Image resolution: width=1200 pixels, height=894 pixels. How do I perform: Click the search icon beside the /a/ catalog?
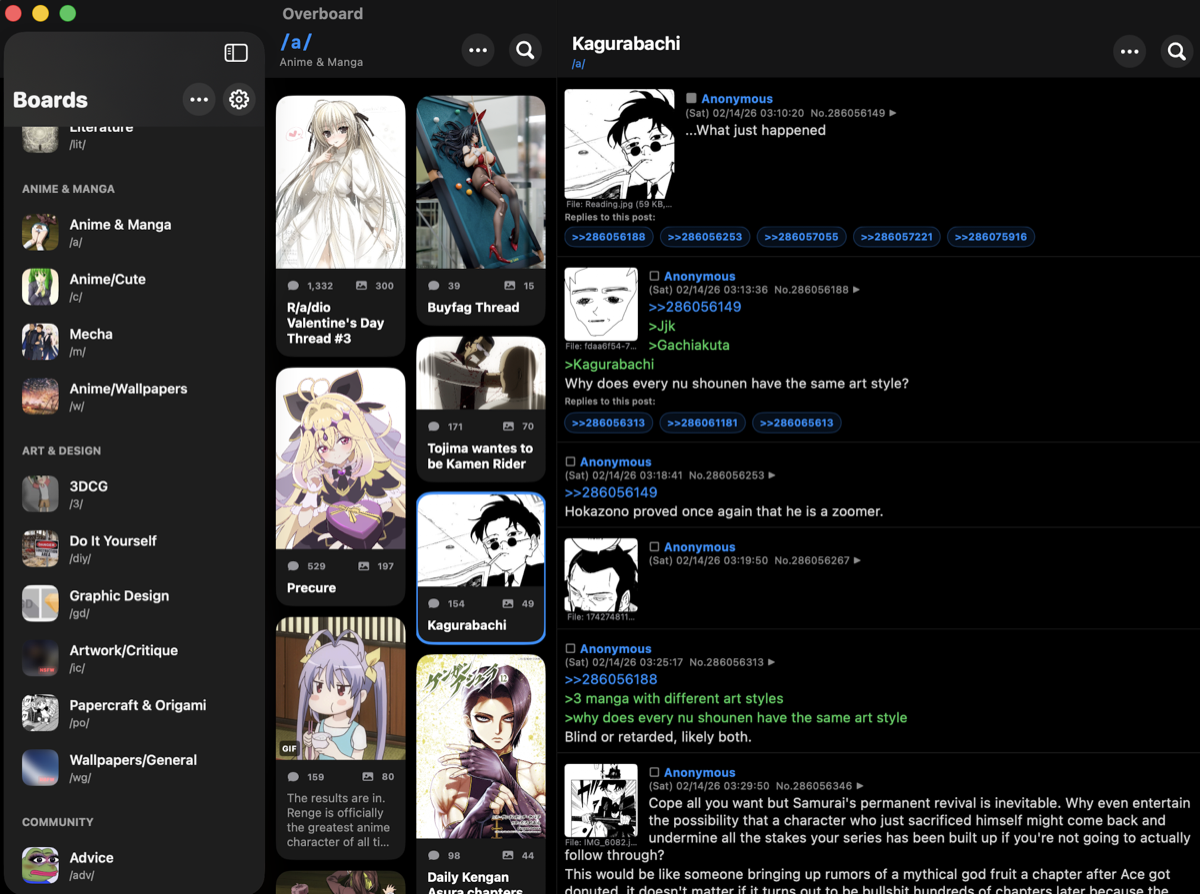pos(525,50)
